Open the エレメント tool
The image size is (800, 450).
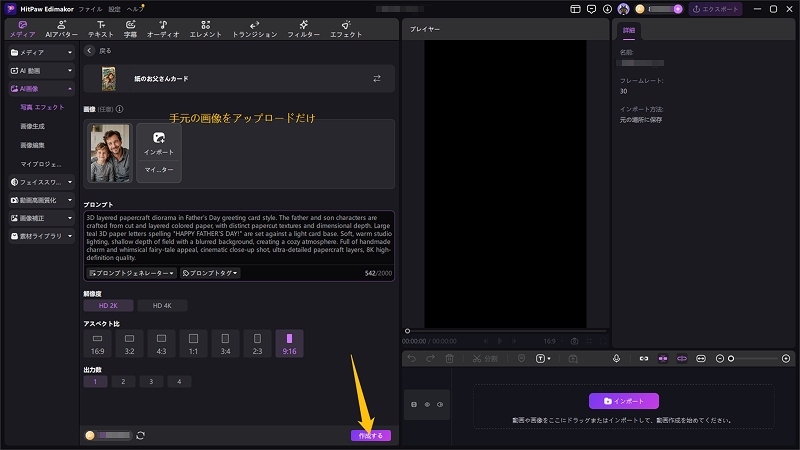(x=206, y=29)
